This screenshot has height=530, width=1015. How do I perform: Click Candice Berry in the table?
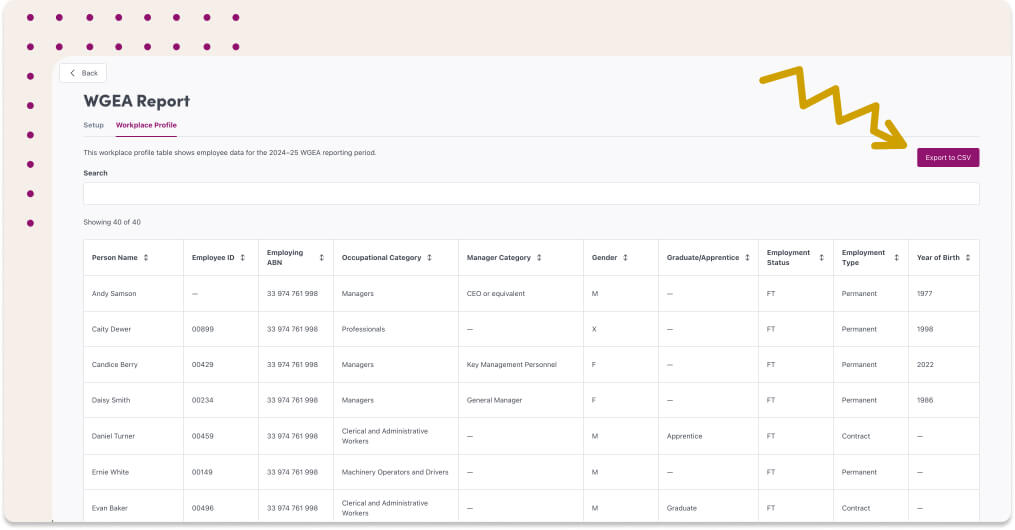point(115,365)
